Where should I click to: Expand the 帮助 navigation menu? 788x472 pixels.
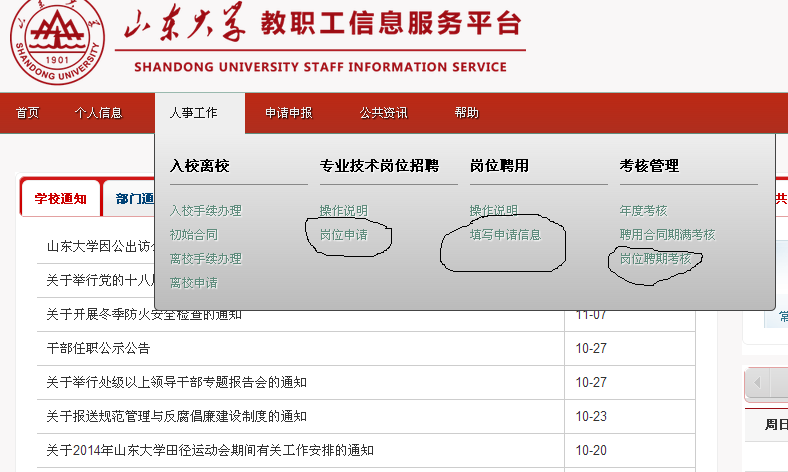[466, 113]
